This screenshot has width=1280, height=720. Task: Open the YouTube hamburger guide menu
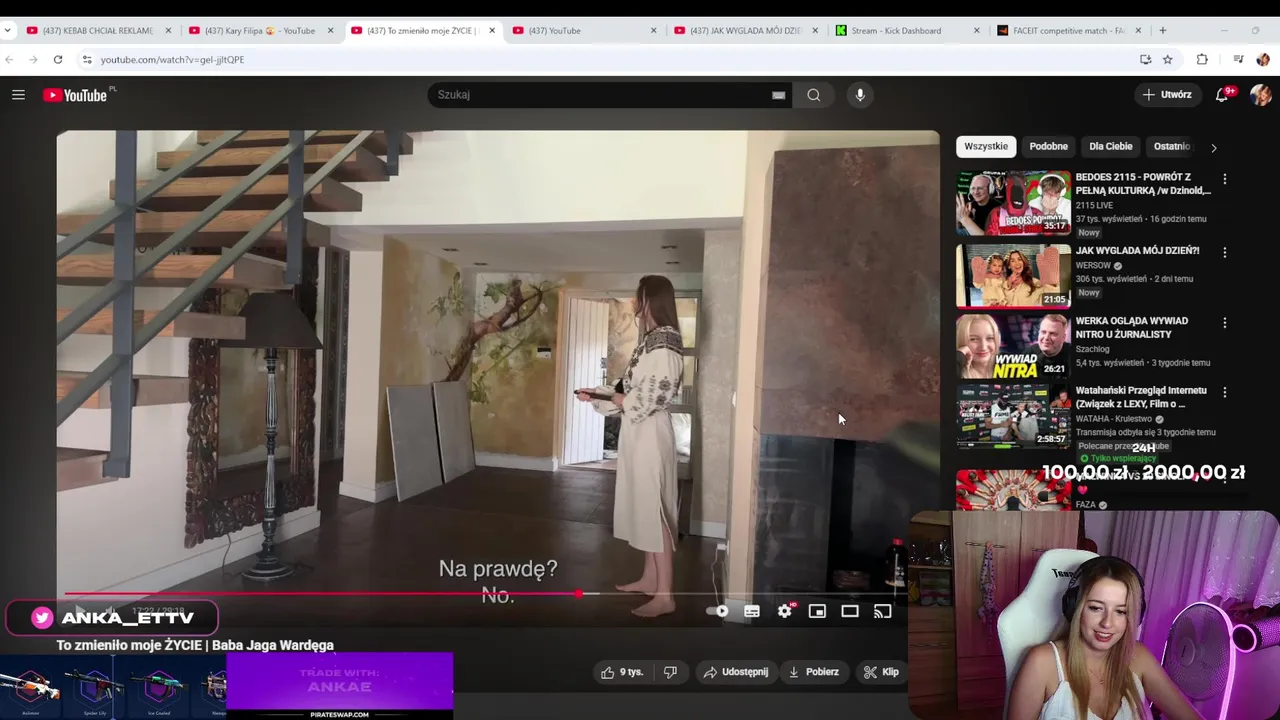pyautogui.click(x=18, y=95)
